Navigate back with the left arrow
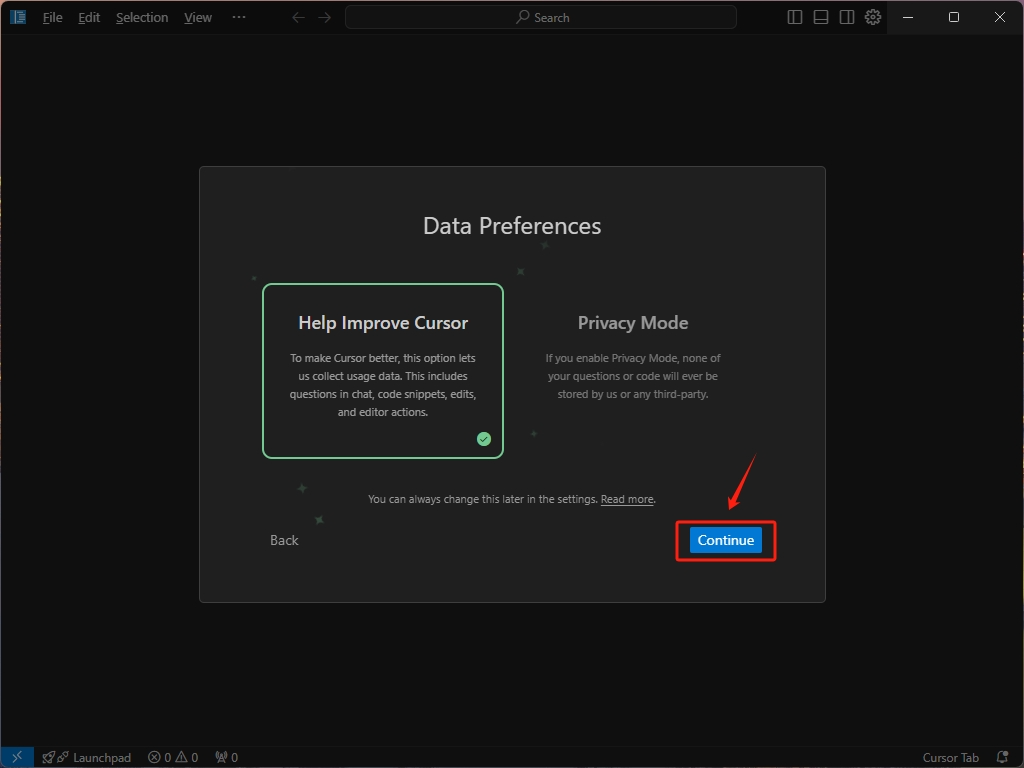The image size is (1024, 768). tap(298, 18)
